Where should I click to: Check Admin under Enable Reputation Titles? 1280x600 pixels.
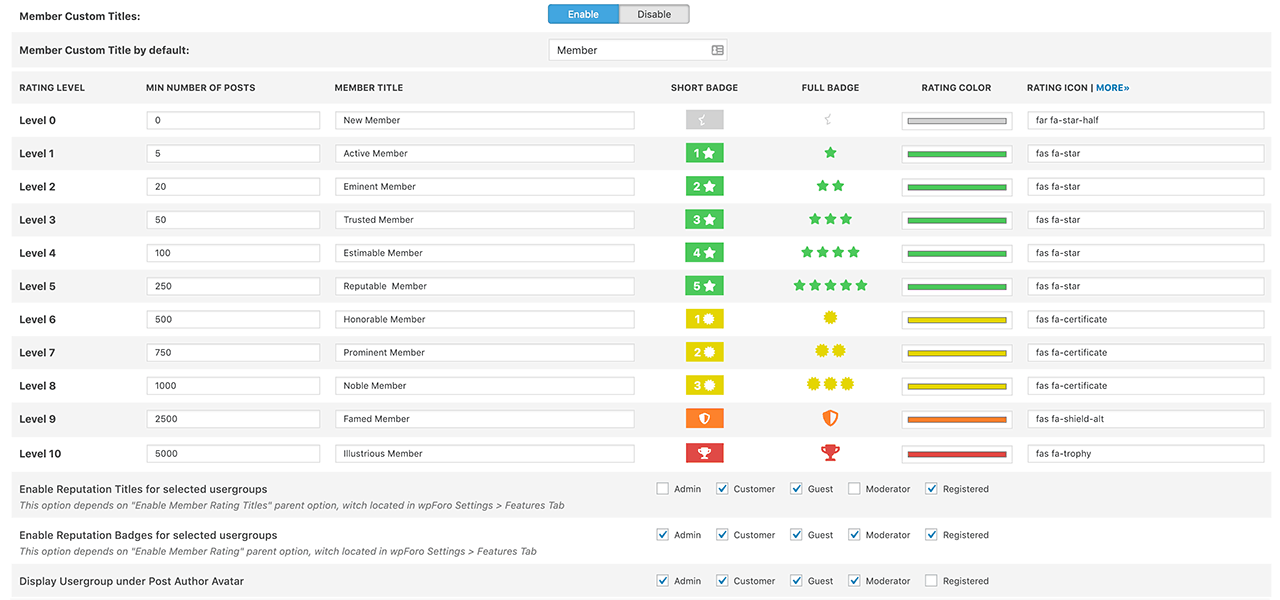coord(662,489)
